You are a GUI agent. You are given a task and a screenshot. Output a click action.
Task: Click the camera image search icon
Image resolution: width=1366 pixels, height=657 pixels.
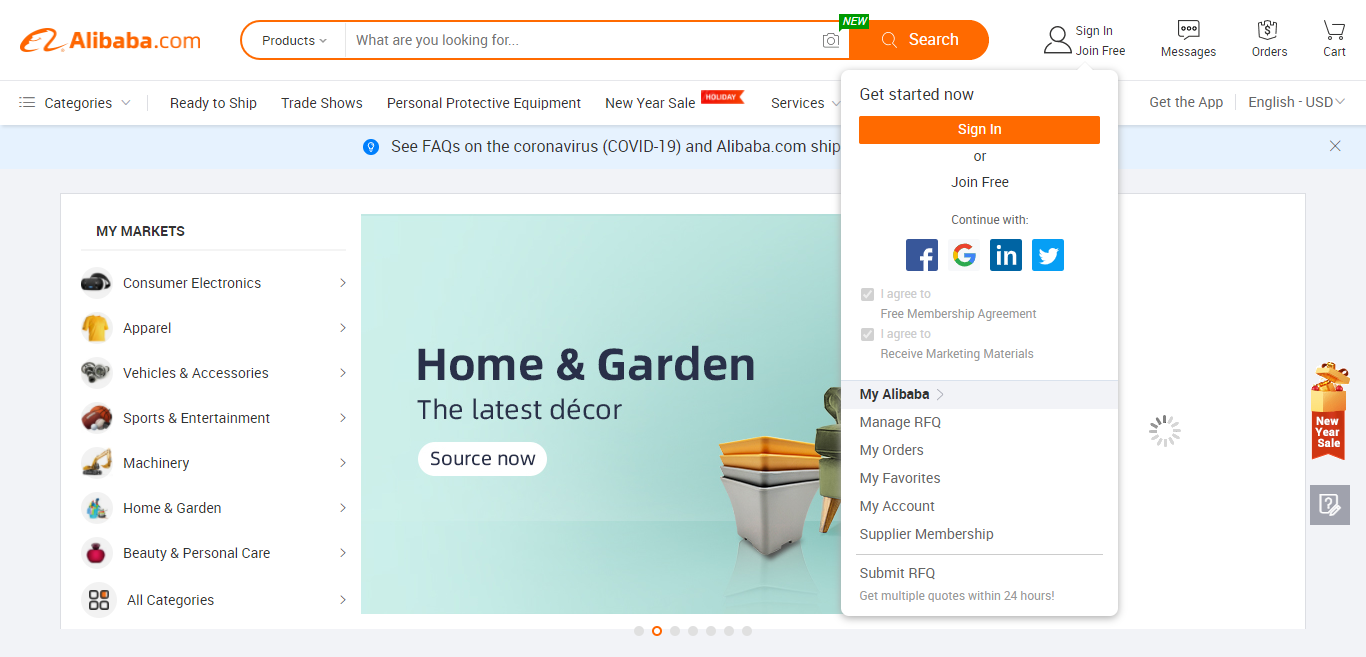(x=831, y=40)
